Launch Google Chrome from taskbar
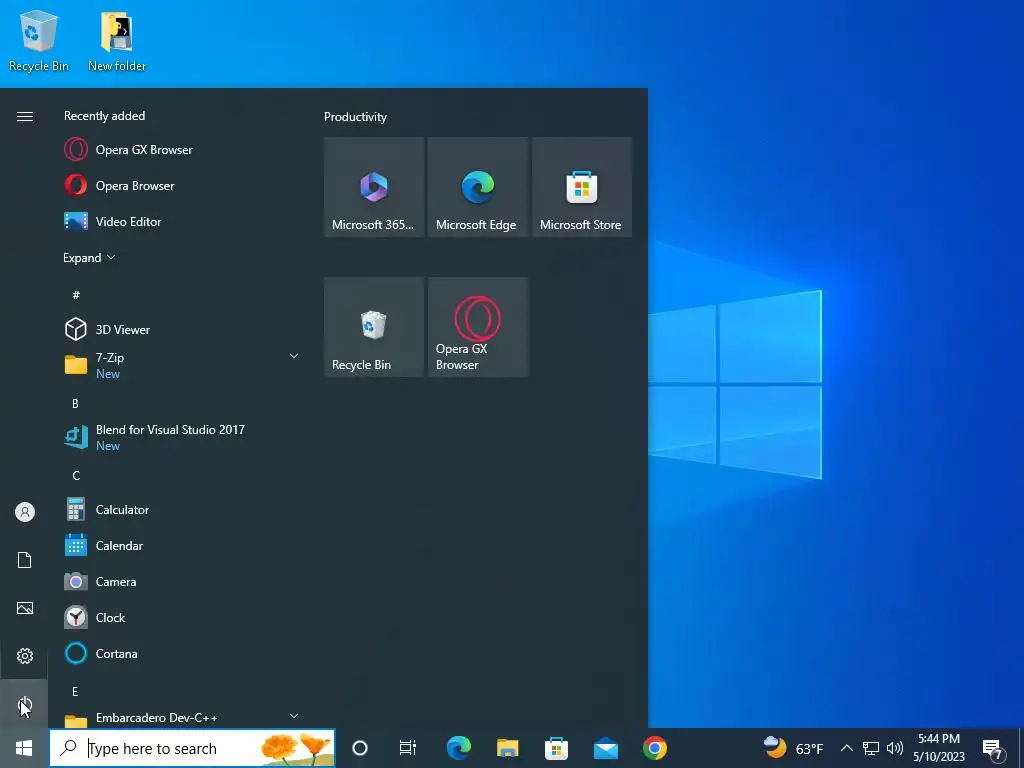Screen dimensions: 1024x768 point(654,748)
